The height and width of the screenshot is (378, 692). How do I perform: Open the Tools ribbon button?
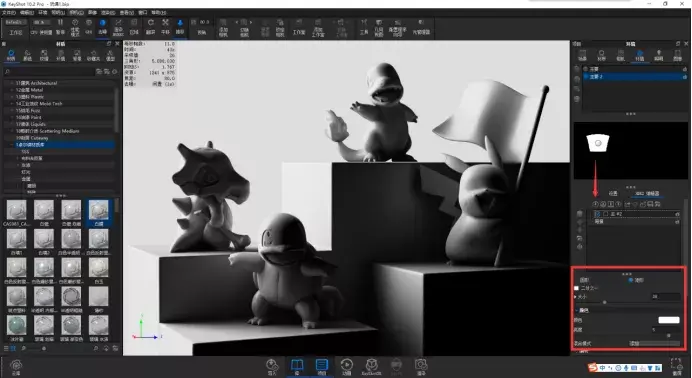pyautogui.click(x=364, y=27)
